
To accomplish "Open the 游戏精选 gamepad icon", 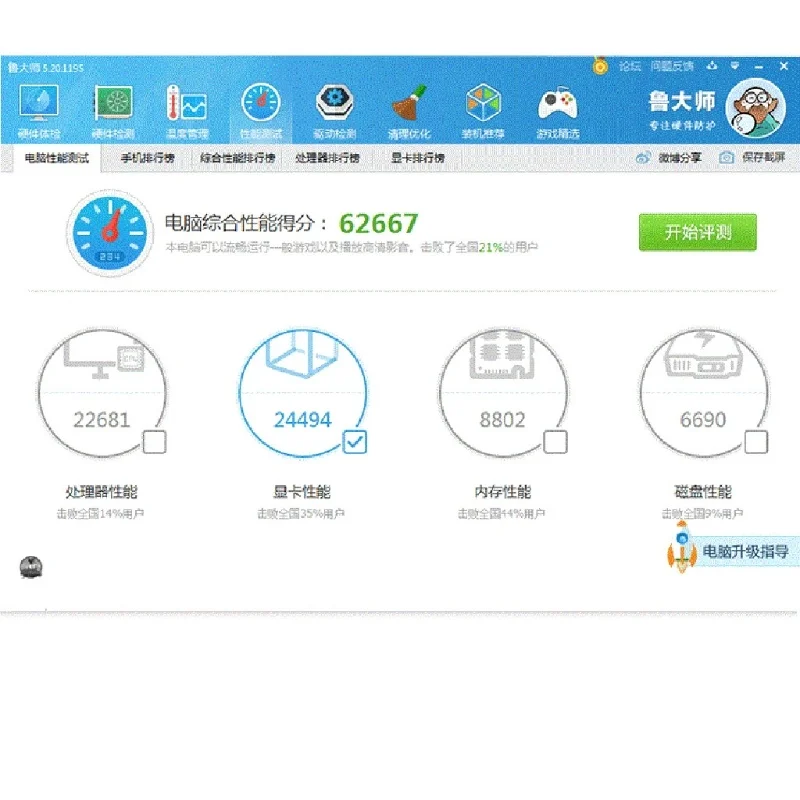I will tap(558, 111).
